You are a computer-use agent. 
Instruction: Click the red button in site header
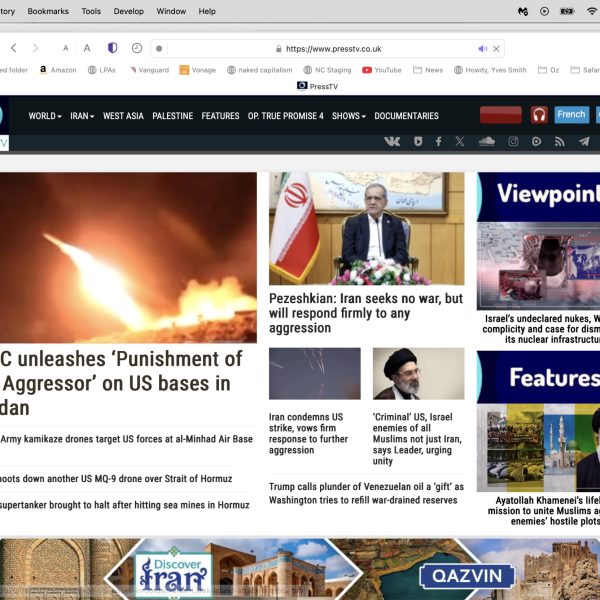pos(501,115)
